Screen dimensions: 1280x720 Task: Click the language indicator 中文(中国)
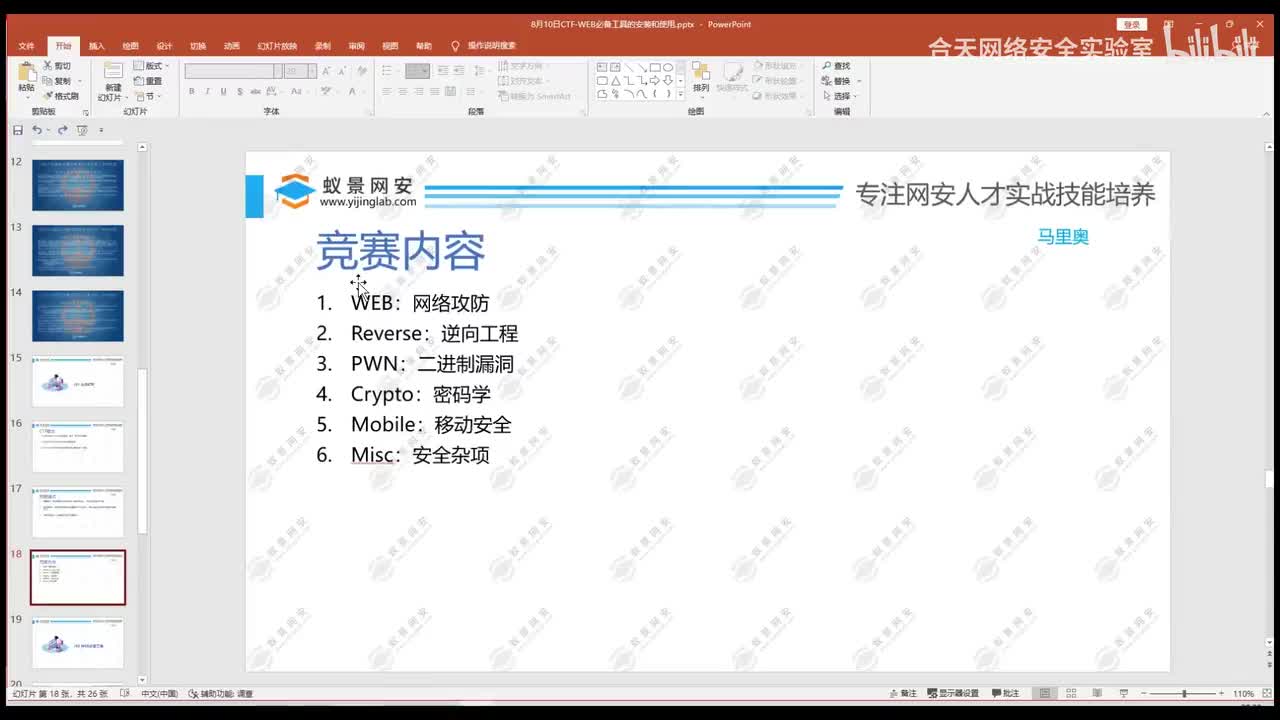159,693
